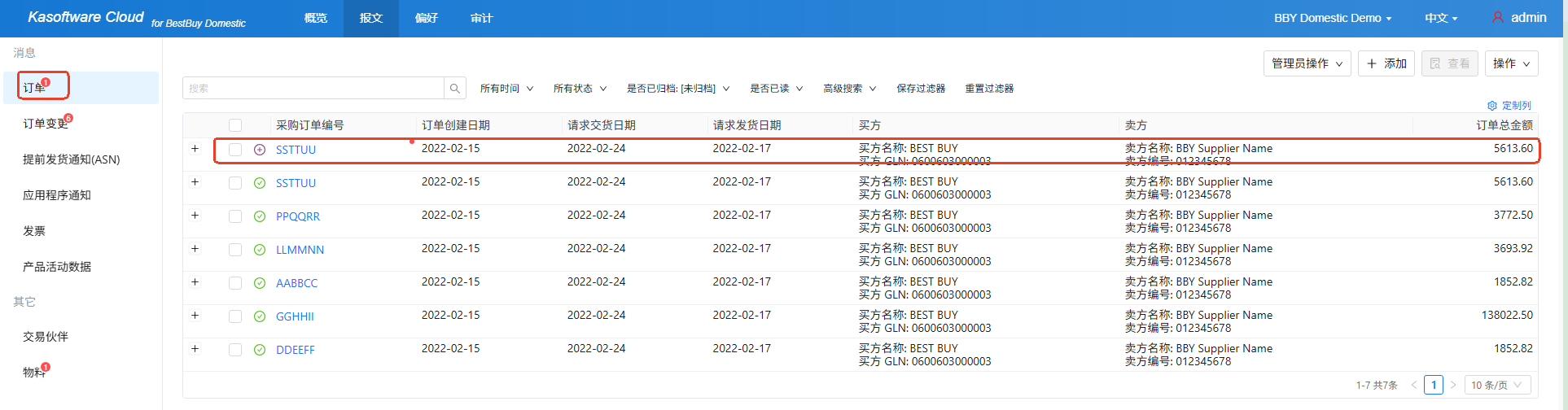This screenshot has width=1568, height=410.
Task: Select 产品活动数据 in sidebar
Action: 81,267
